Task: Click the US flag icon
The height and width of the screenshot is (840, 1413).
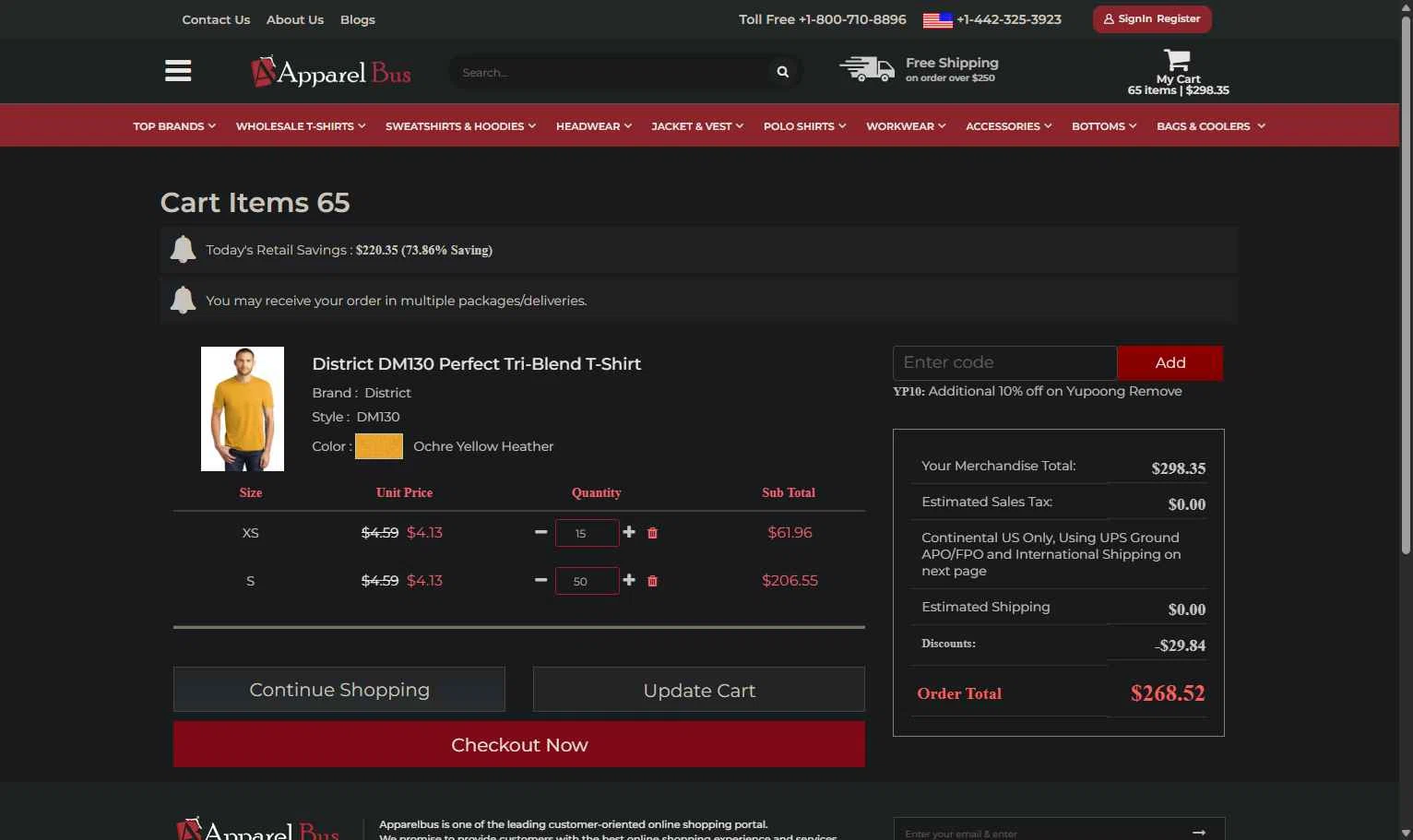Action: (937, 19)
